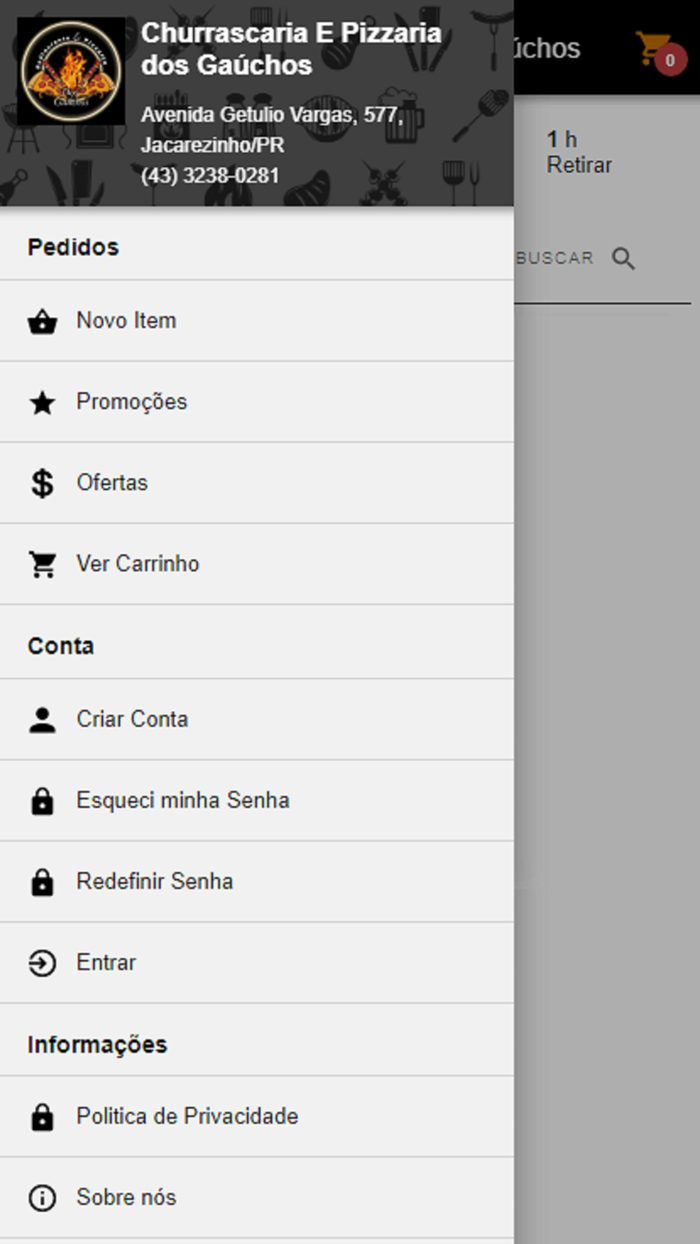The height and width of the screenshot is (1244, 700).
Task: Click the cart icon beside Ver Carrinho
Action: 42,565
